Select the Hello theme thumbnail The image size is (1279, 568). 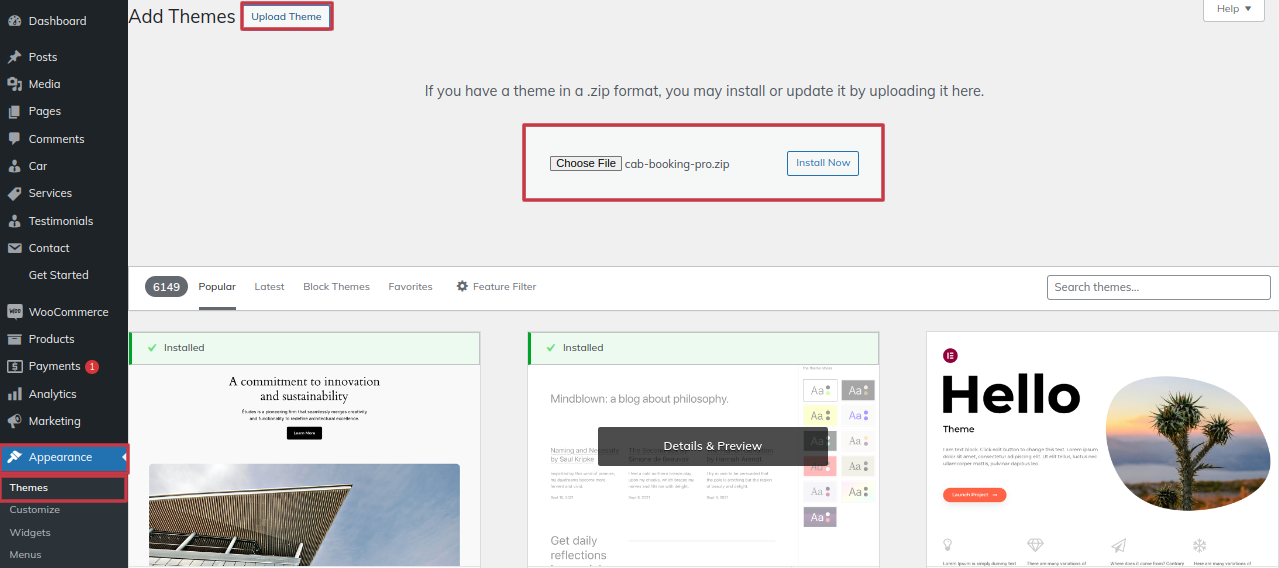pos(1102,450)
